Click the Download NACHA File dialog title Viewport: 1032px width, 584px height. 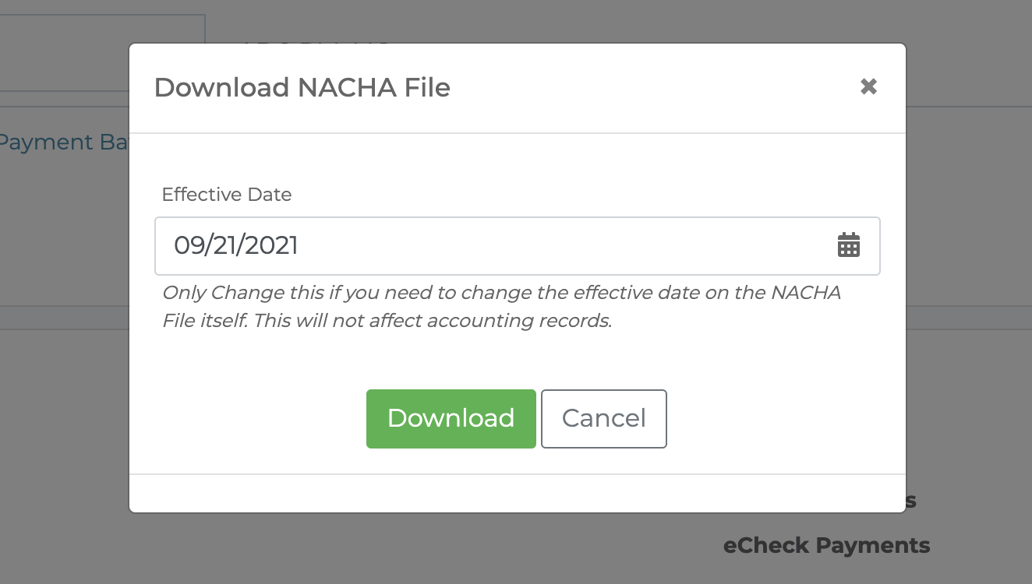click(x=302, y=87)
